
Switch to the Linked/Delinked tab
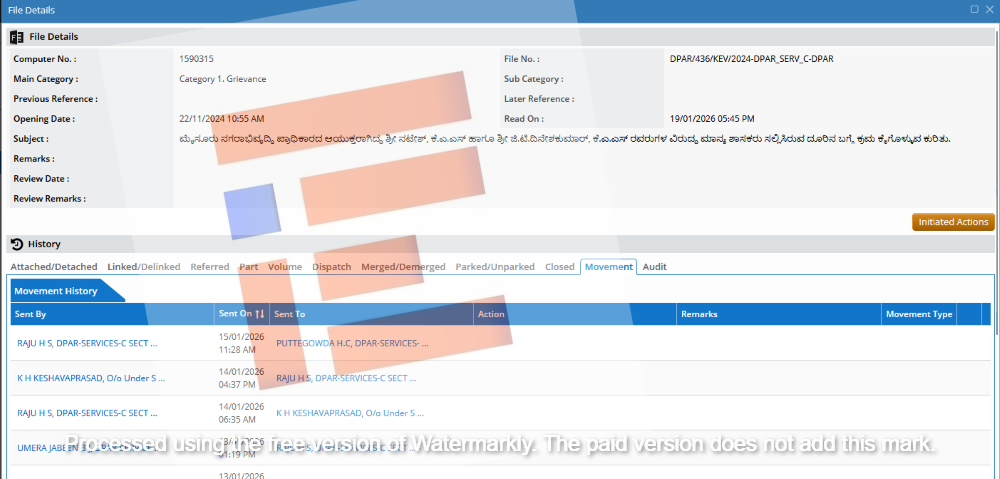pos(144,267)
